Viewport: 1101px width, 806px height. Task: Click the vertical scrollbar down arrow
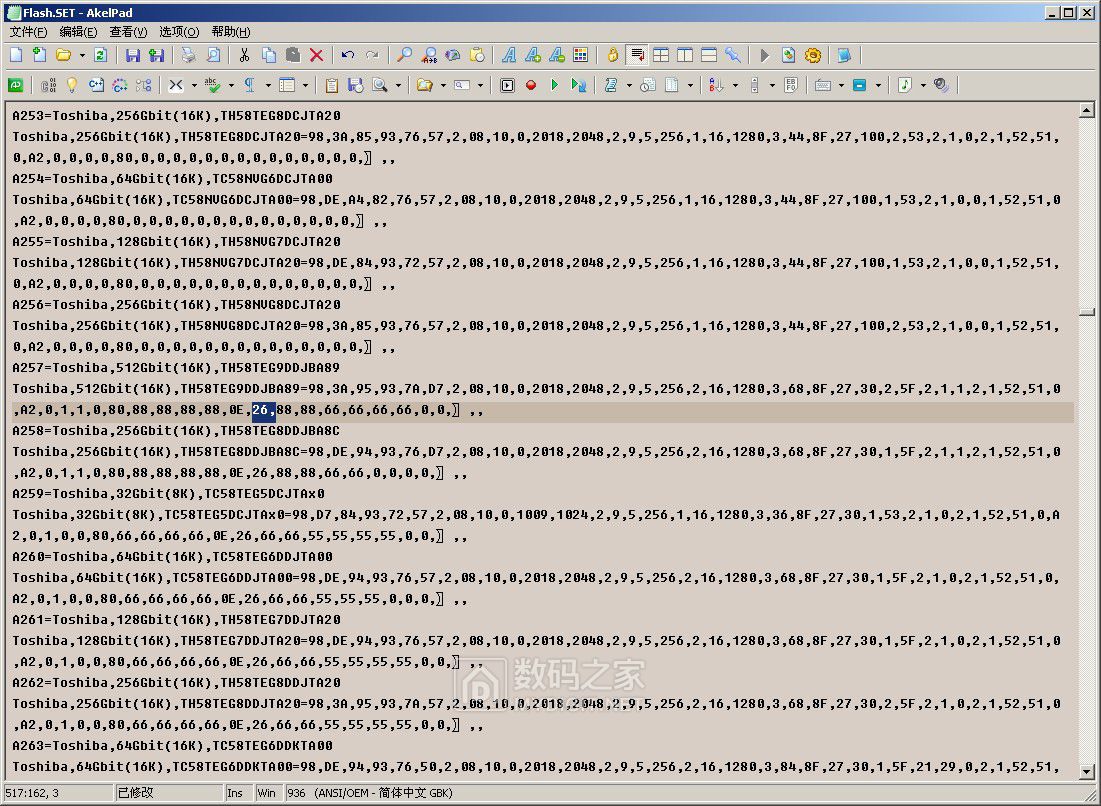(x=1086, y=772)
